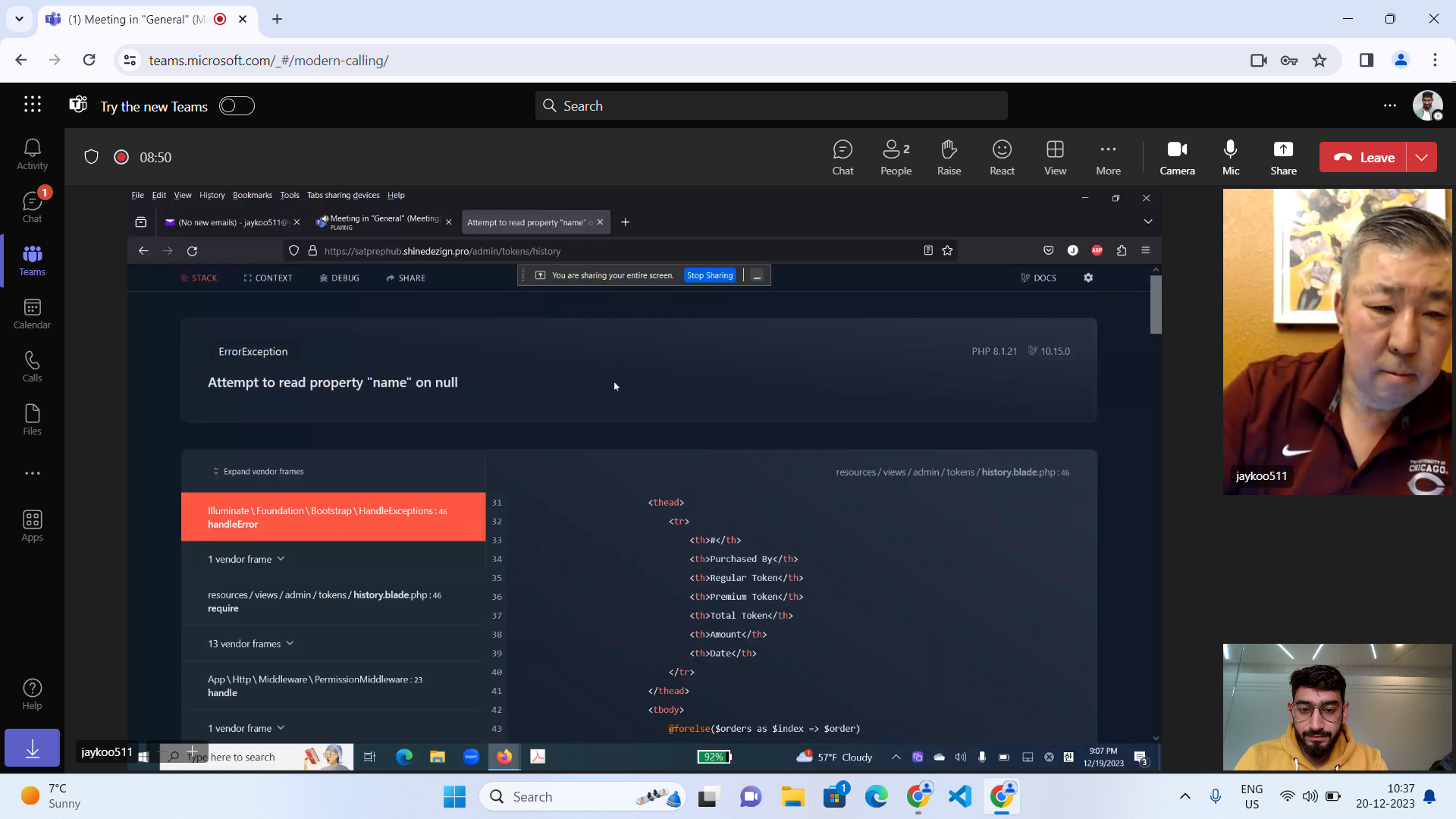1456x819 pixels.
Task: Turn the Camera on or off
Action: click(1177, 157)
